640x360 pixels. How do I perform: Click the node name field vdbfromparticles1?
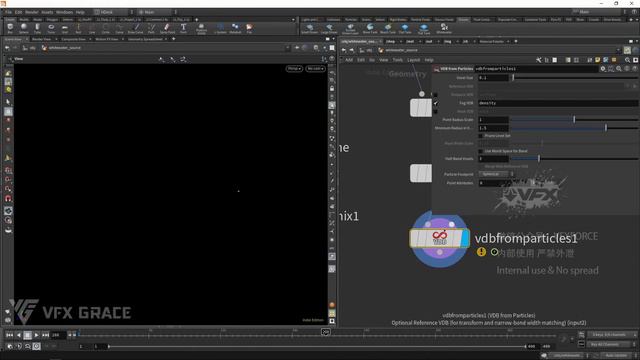pos(536,69)
